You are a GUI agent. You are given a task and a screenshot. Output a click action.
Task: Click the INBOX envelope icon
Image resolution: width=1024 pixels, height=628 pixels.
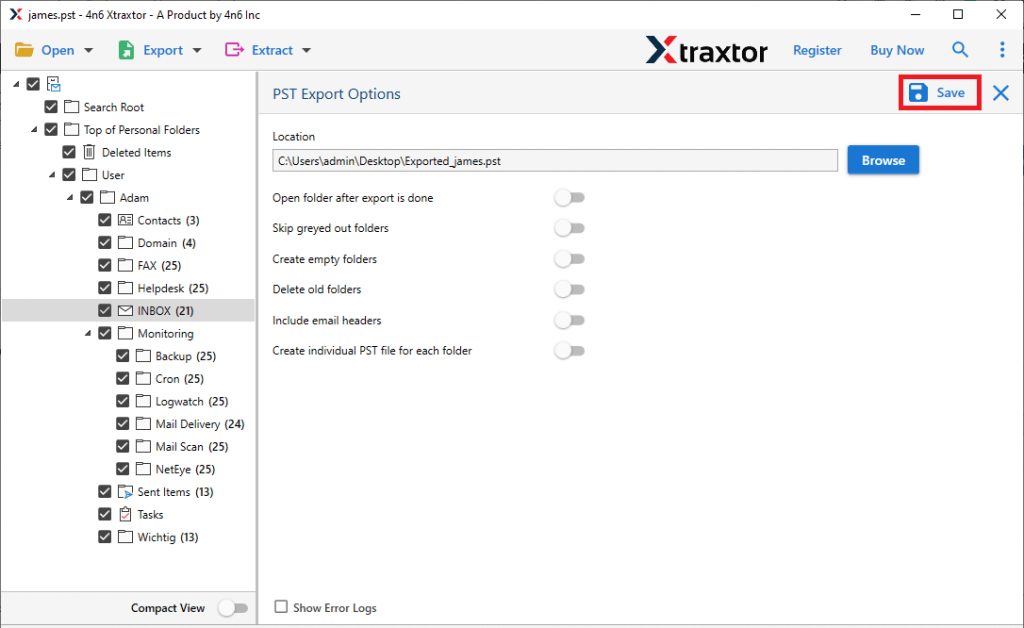pos(125,310)
